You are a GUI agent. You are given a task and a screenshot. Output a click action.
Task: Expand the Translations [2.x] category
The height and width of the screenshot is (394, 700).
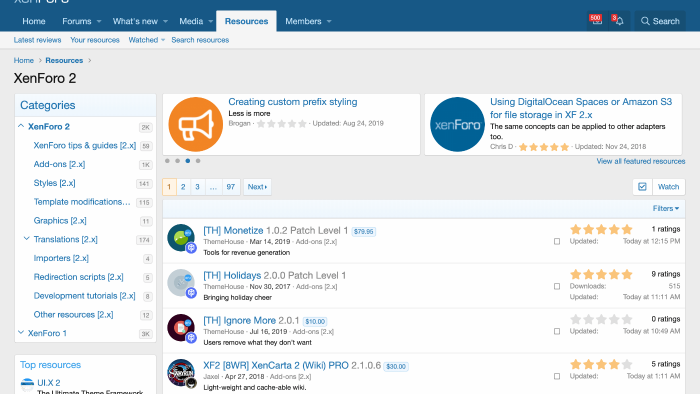coord(26,239)
